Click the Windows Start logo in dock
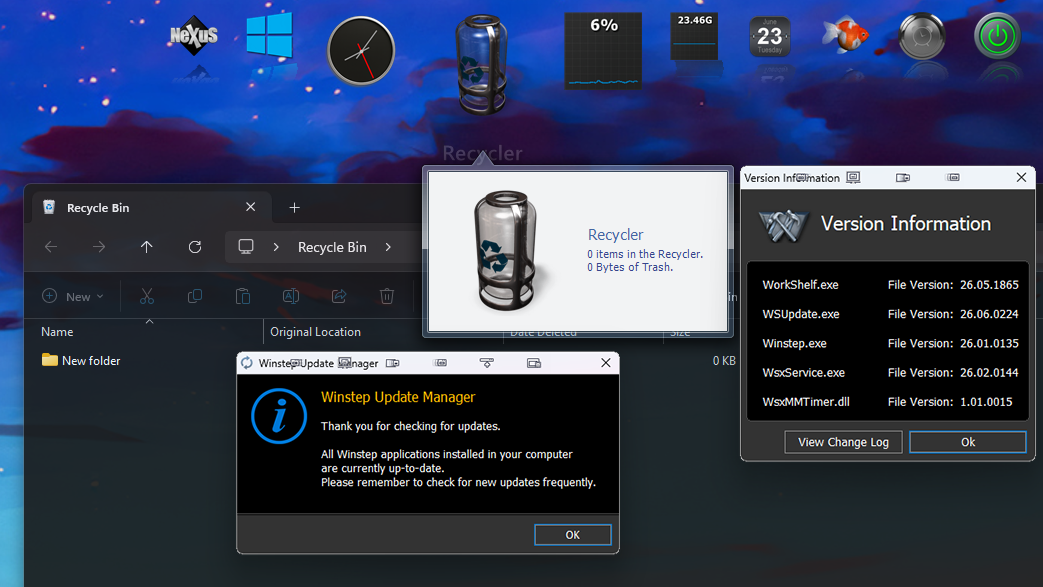Image resolution: width=1043 pixels, height=587 pixels. tap(269, 35)
